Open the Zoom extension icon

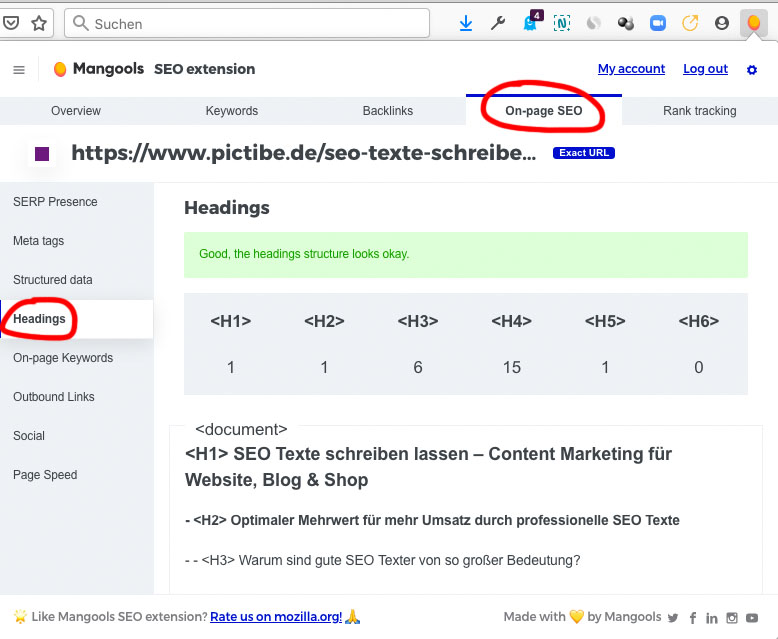click(x=657, y=23)
